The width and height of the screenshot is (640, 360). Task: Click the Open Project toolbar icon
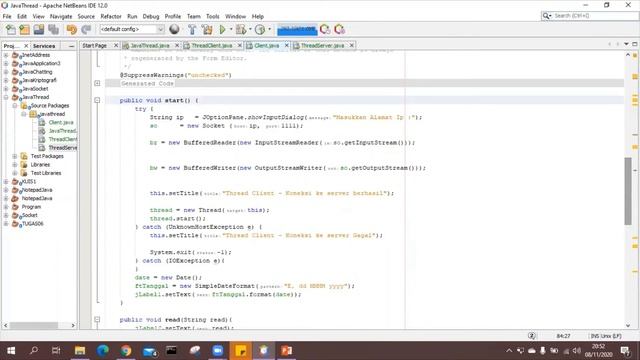coord(39,29)
